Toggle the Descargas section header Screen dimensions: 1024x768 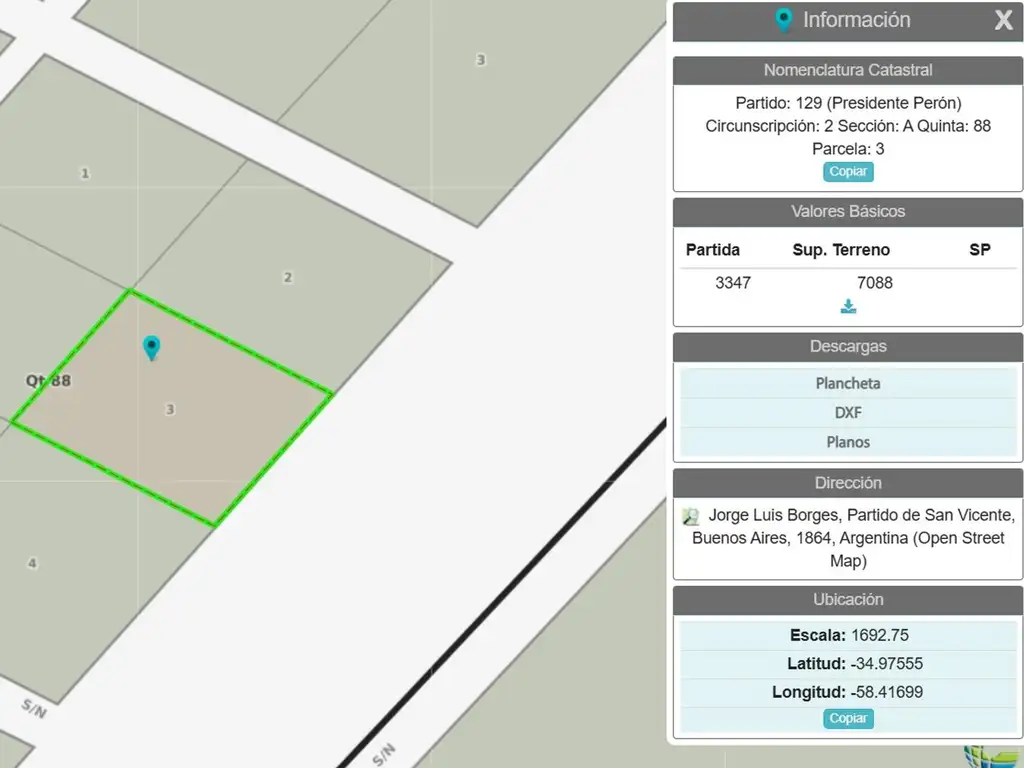click(848, 347)
